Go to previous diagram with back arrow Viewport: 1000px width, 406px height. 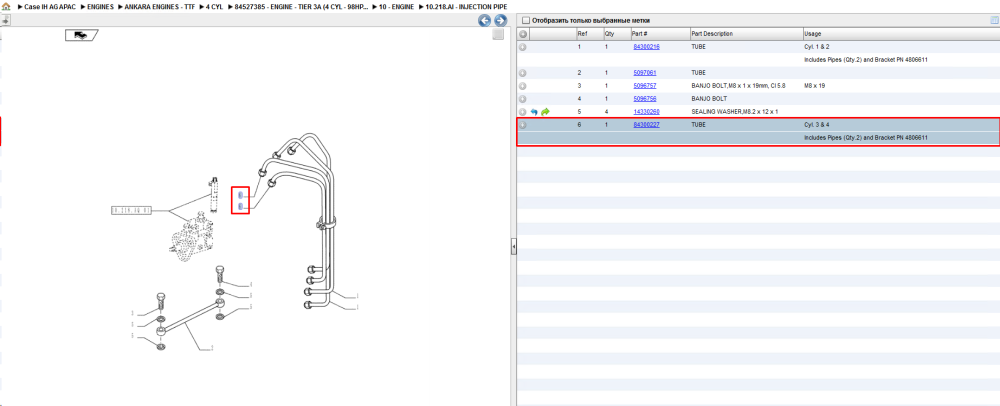(485, 20)
